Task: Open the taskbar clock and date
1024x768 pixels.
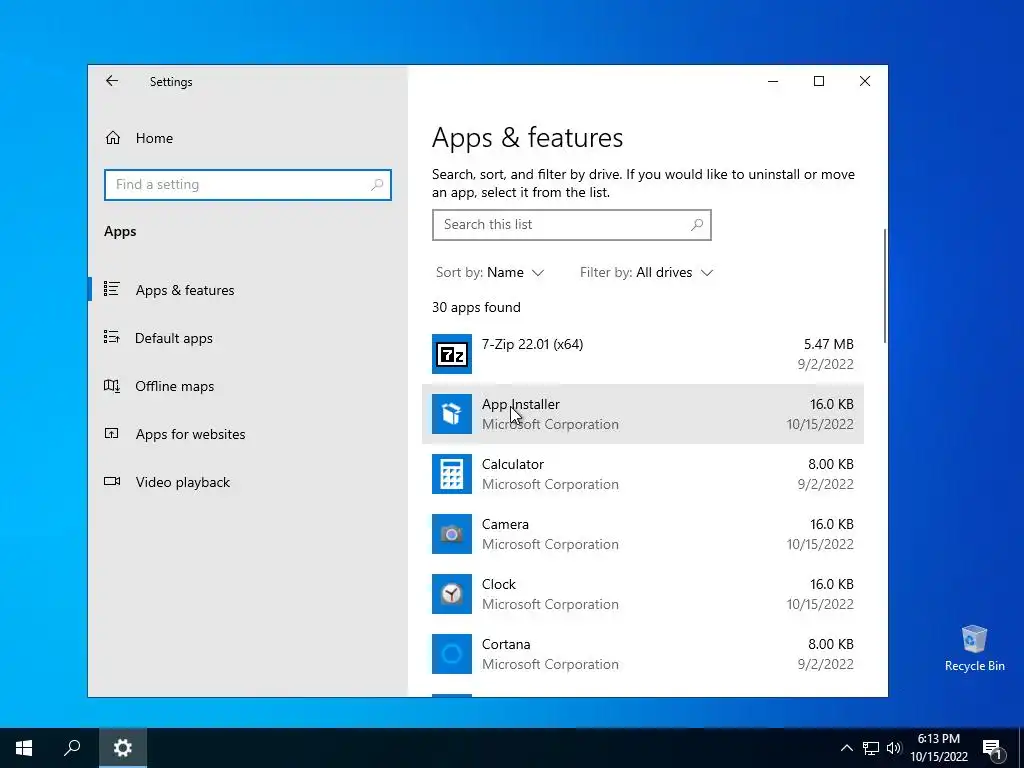Action: pos(939,748)
